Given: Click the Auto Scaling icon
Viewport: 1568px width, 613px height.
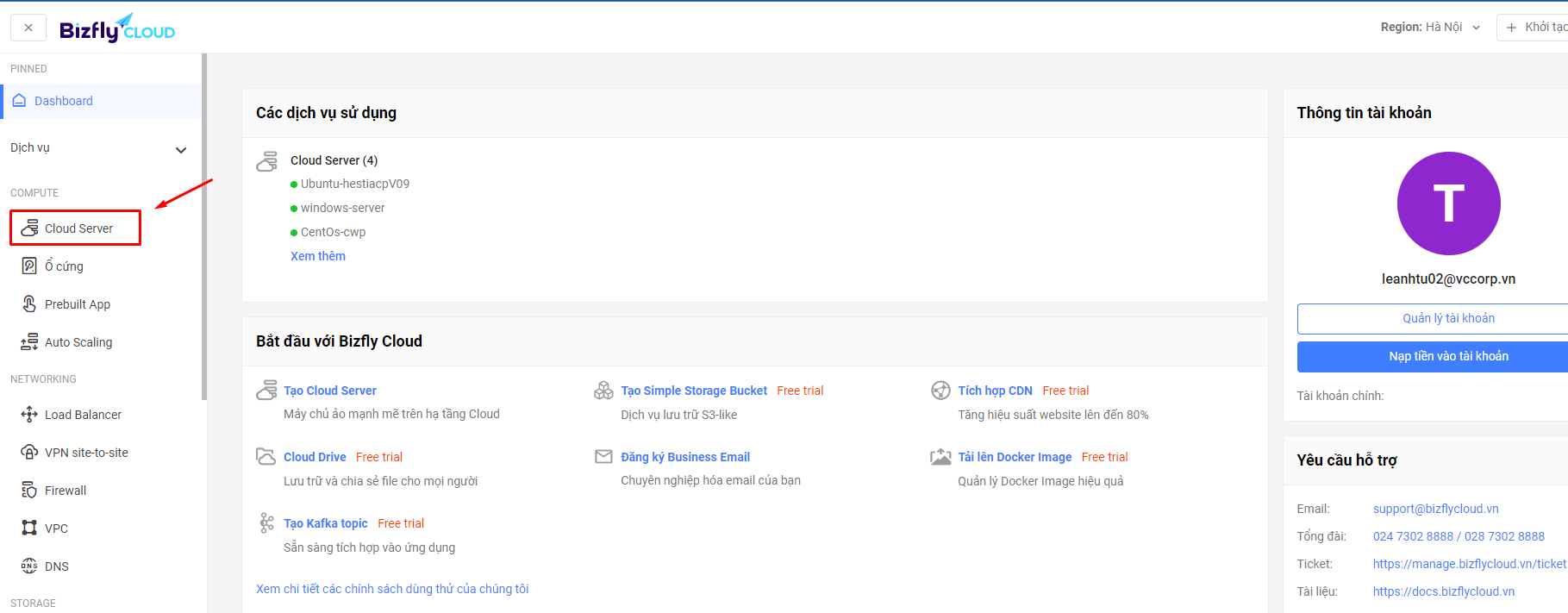Looking at the screenshot, I should [29, 341].
